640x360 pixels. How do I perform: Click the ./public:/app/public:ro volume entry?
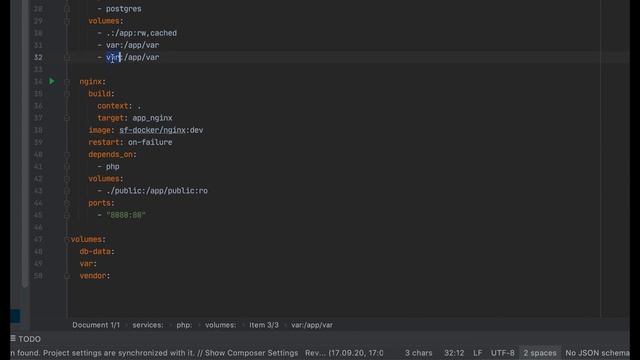point(157,191)
